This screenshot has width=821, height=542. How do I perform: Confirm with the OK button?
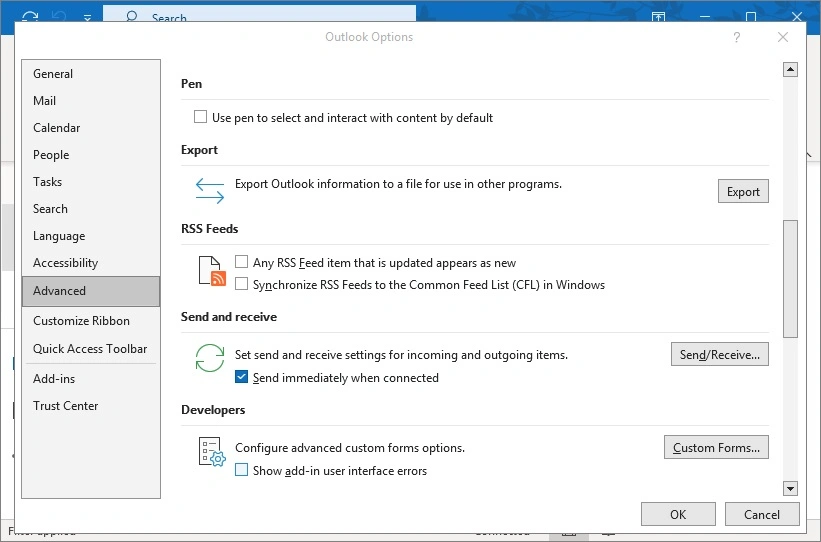pyautogui.click(x=678, y=514)
